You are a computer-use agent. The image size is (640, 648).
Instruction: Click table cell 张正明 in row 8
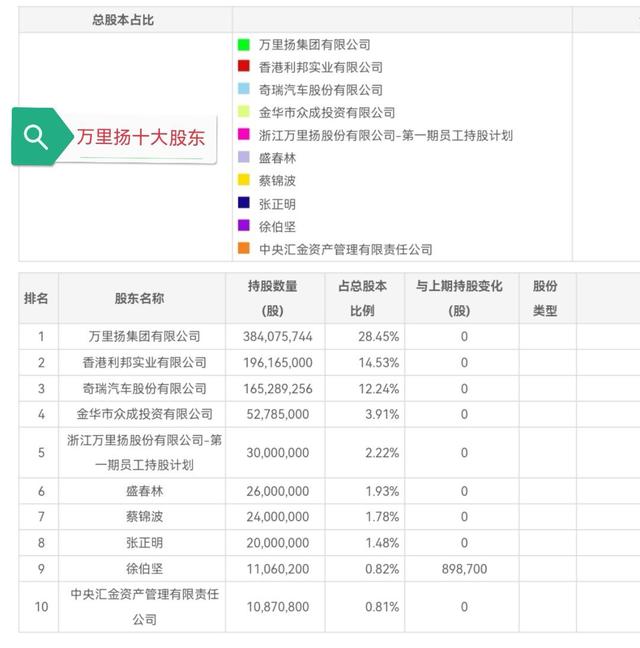point(144,543)
